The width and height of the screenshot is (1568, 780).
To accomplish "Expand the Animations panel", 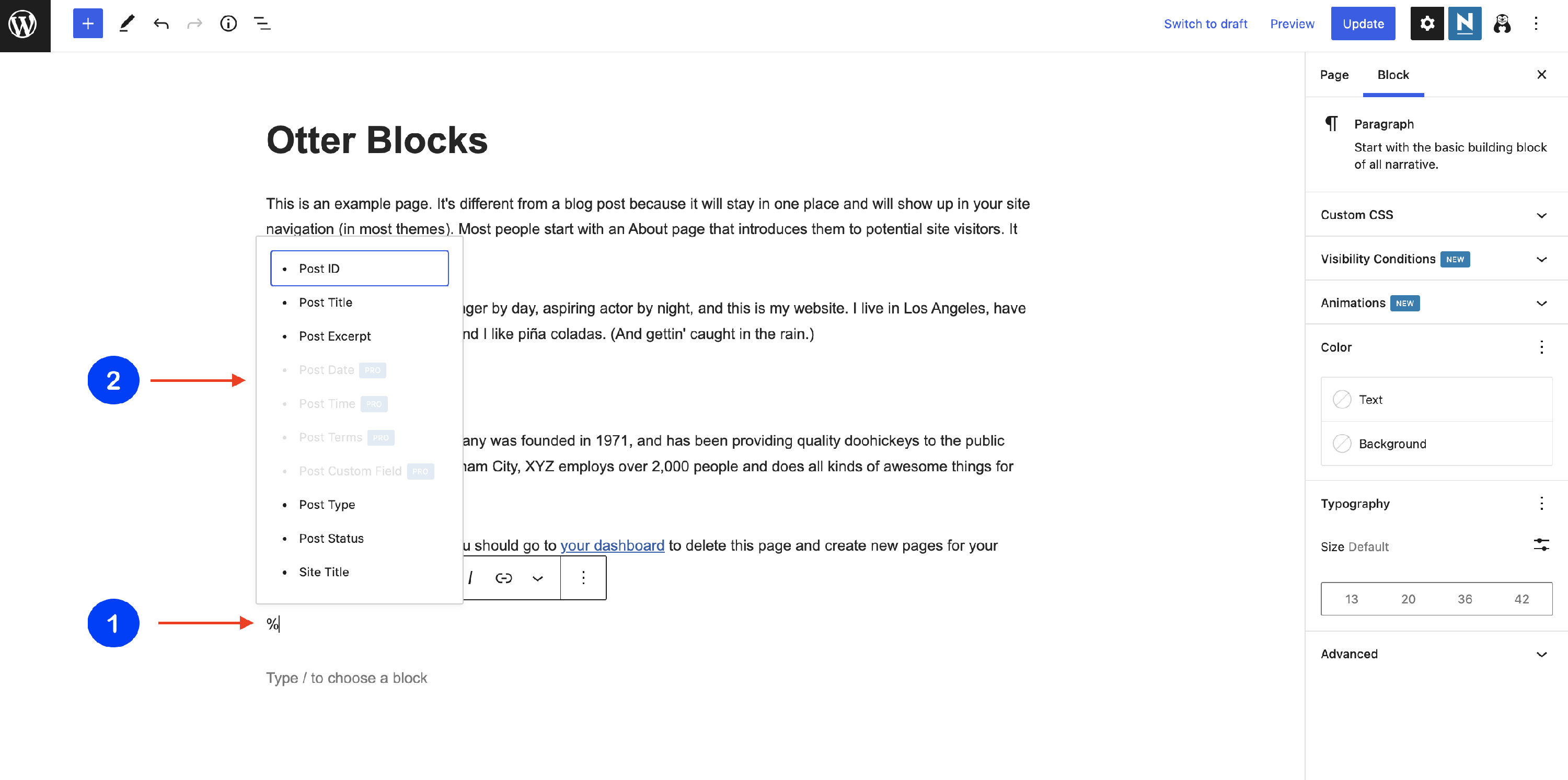I will [x=1435, y=303].
